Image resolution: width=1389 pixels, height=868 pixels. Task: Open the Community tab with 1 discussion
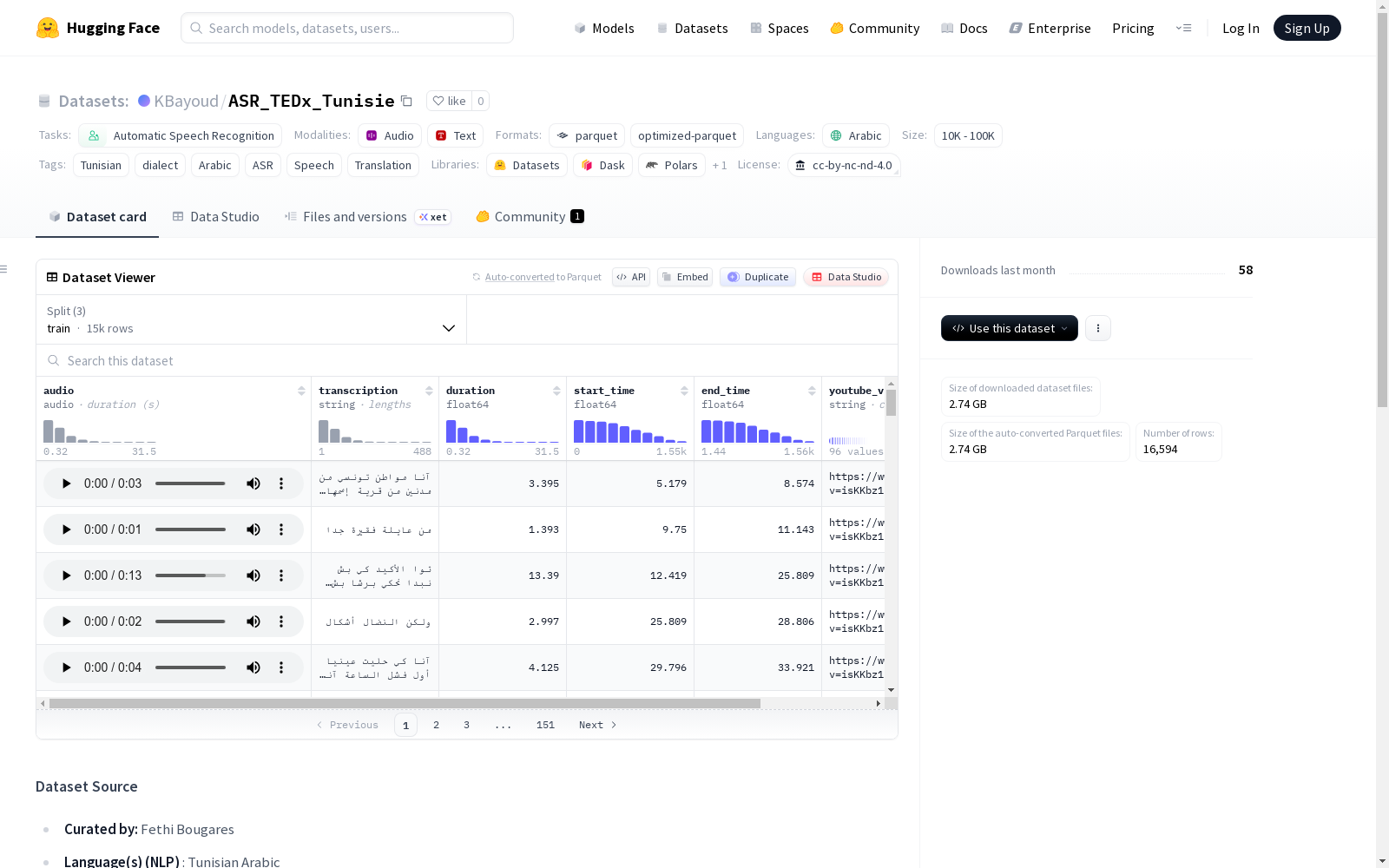[530, 217]
